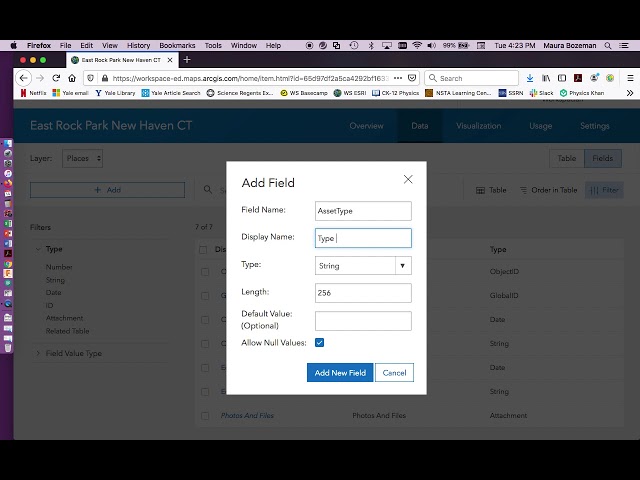Image resolution: width=640 pixels, height=480 pixels.
Task: Check the select-all header checkbox
Action: tap(203, 249)
